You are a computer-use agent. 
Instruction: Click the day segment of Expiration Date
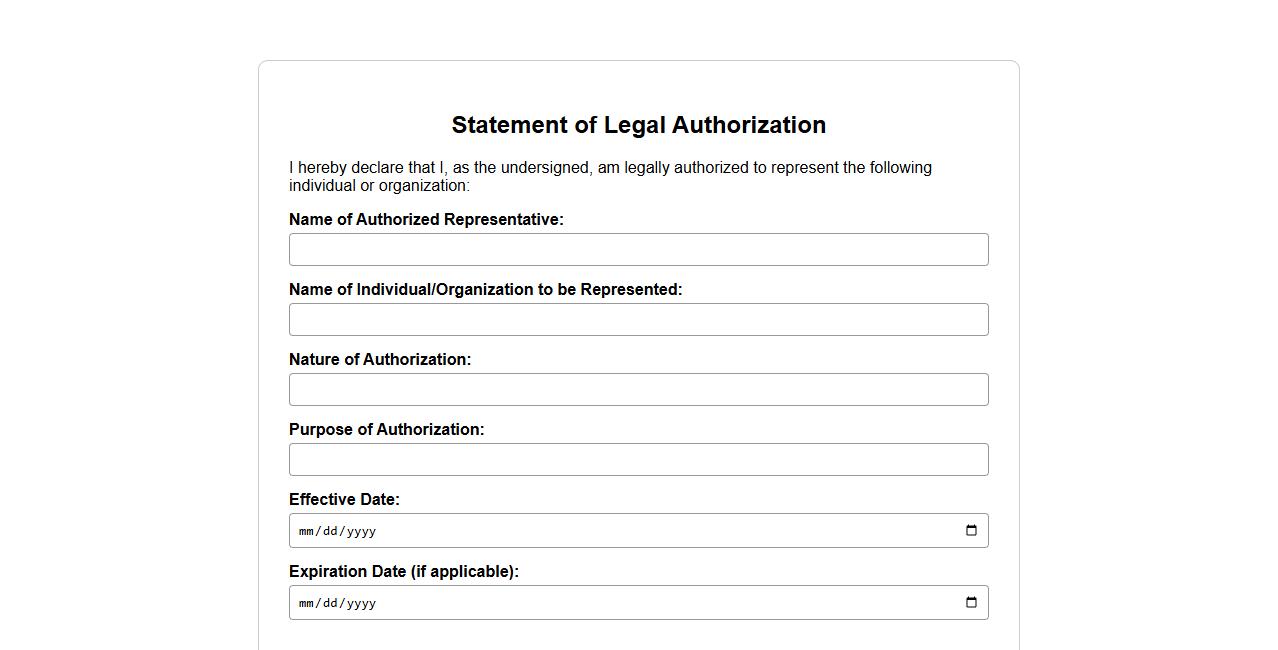[331, 604]
